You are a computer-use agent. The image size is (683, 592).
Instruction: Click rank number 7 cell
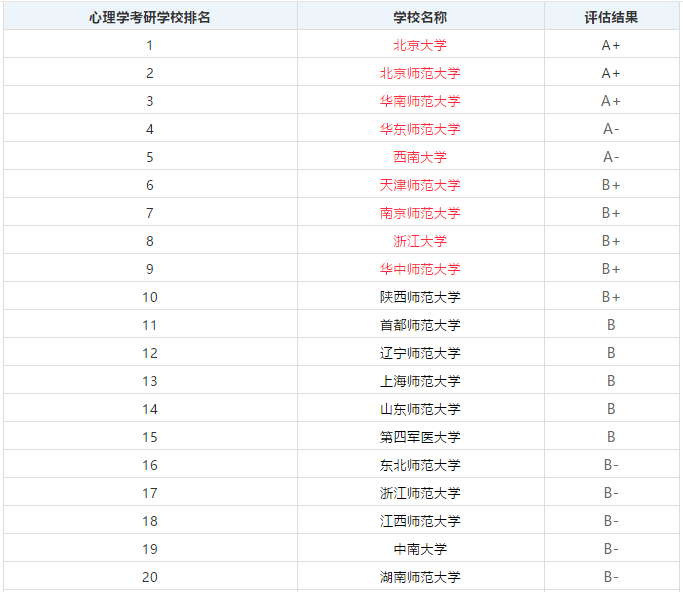[150, 213]
